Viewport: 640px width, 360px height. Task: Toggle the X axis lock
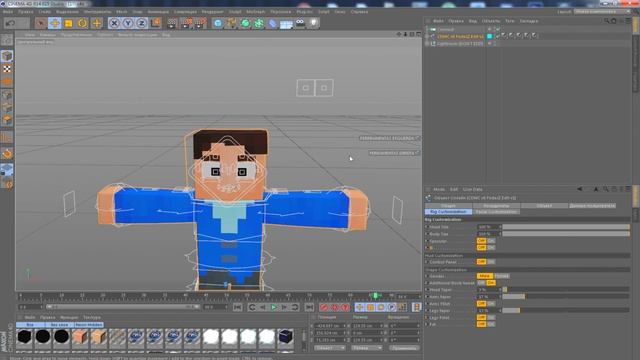(114, 23)
